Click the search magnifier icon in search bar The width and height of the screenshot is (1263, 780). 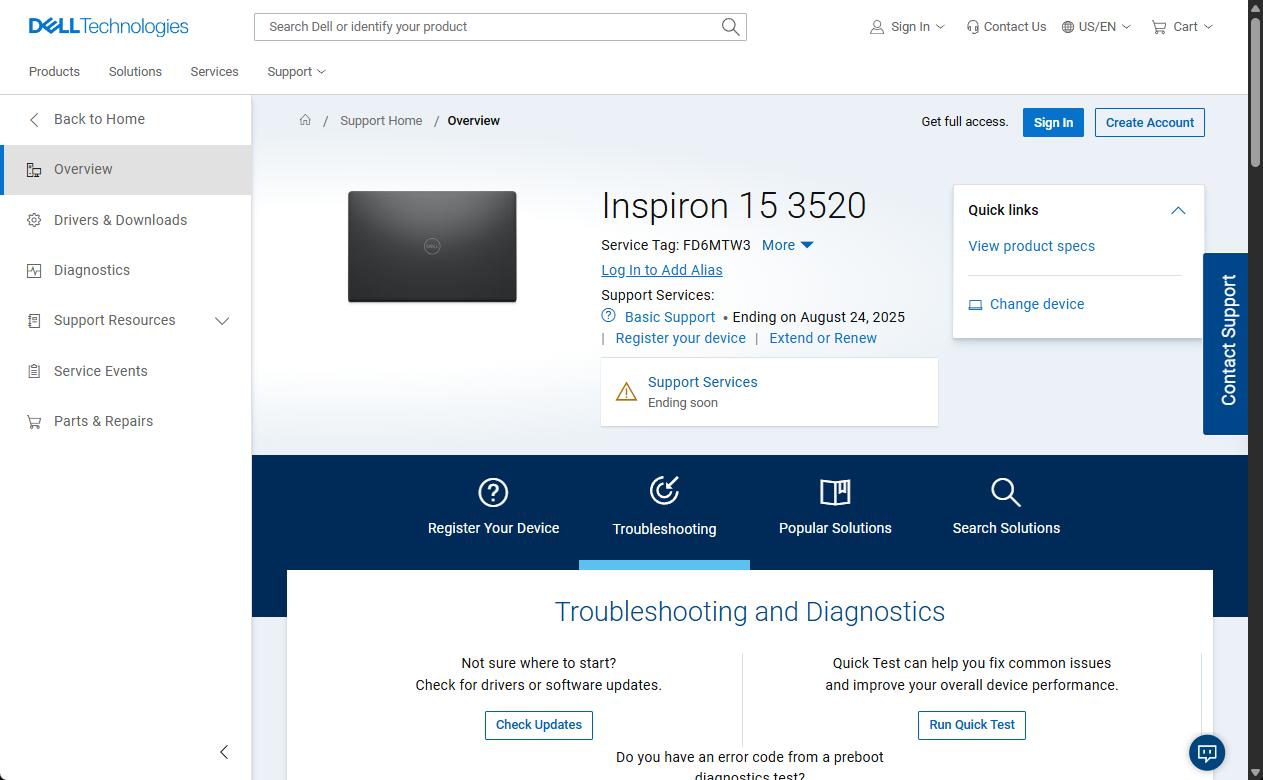(x=731, y=27)
